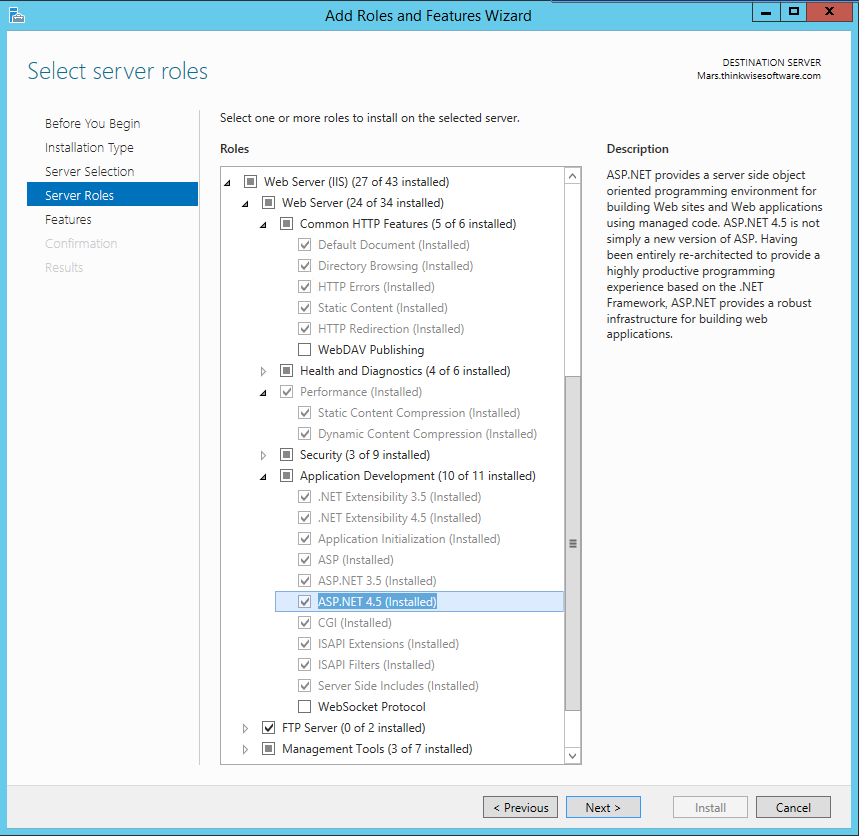Screen dimensions: 859x836
Task: Check the WebSocket Protocol option
Action: coord(305,707)
